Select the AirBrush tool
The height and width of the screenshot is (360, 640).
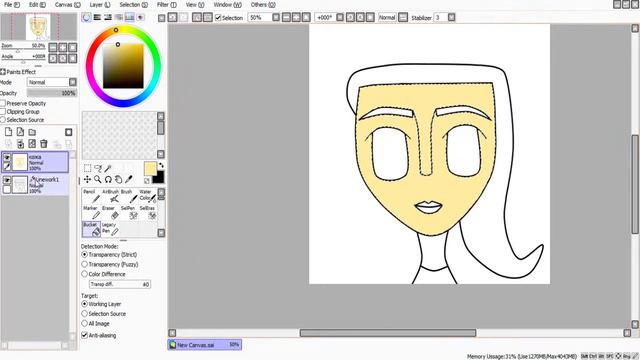110,196
